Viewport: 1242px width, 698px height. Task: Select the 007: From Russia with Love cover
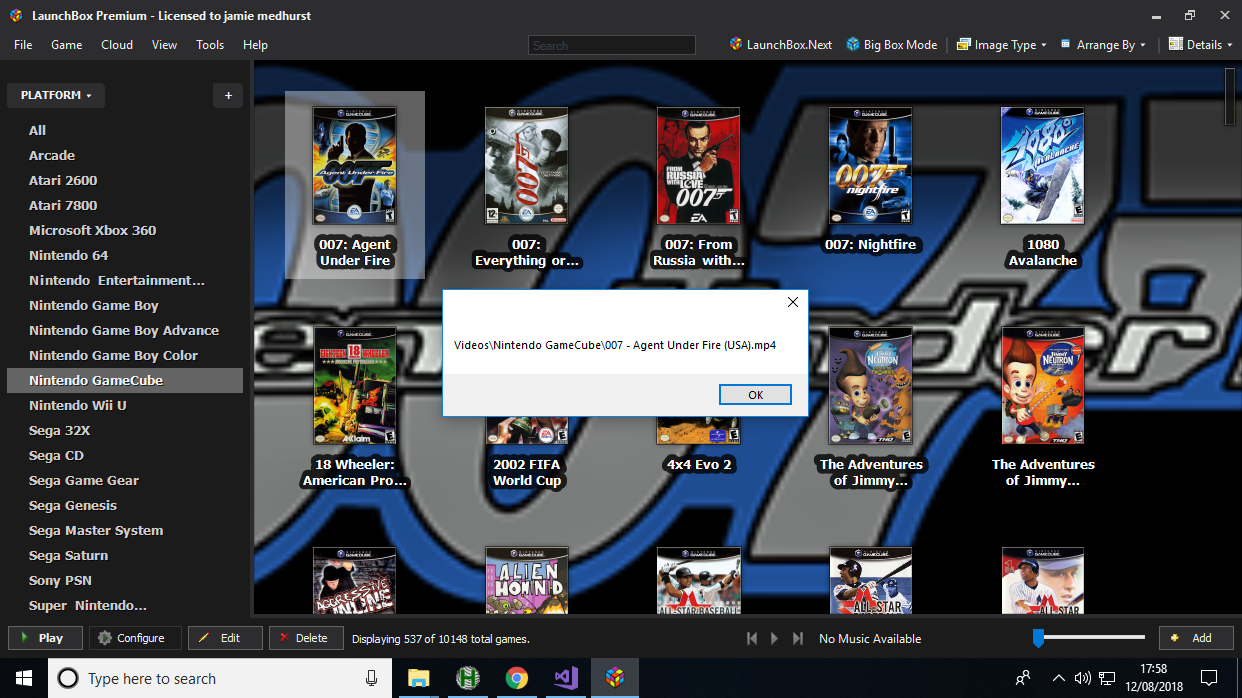[x=699, y=166]
